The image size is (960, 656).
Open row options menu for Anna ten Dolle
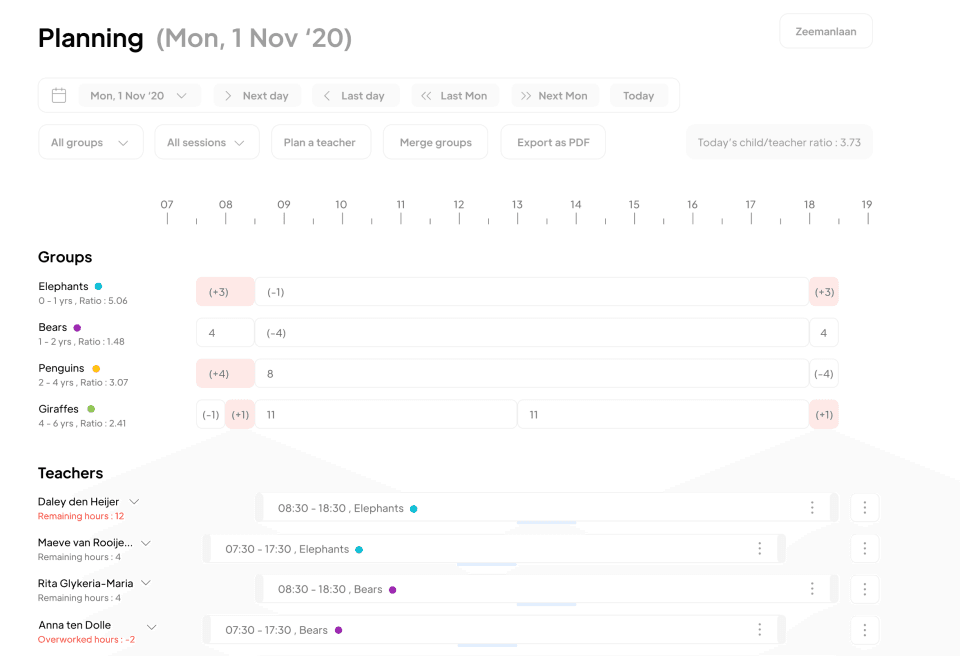point(864,630)
